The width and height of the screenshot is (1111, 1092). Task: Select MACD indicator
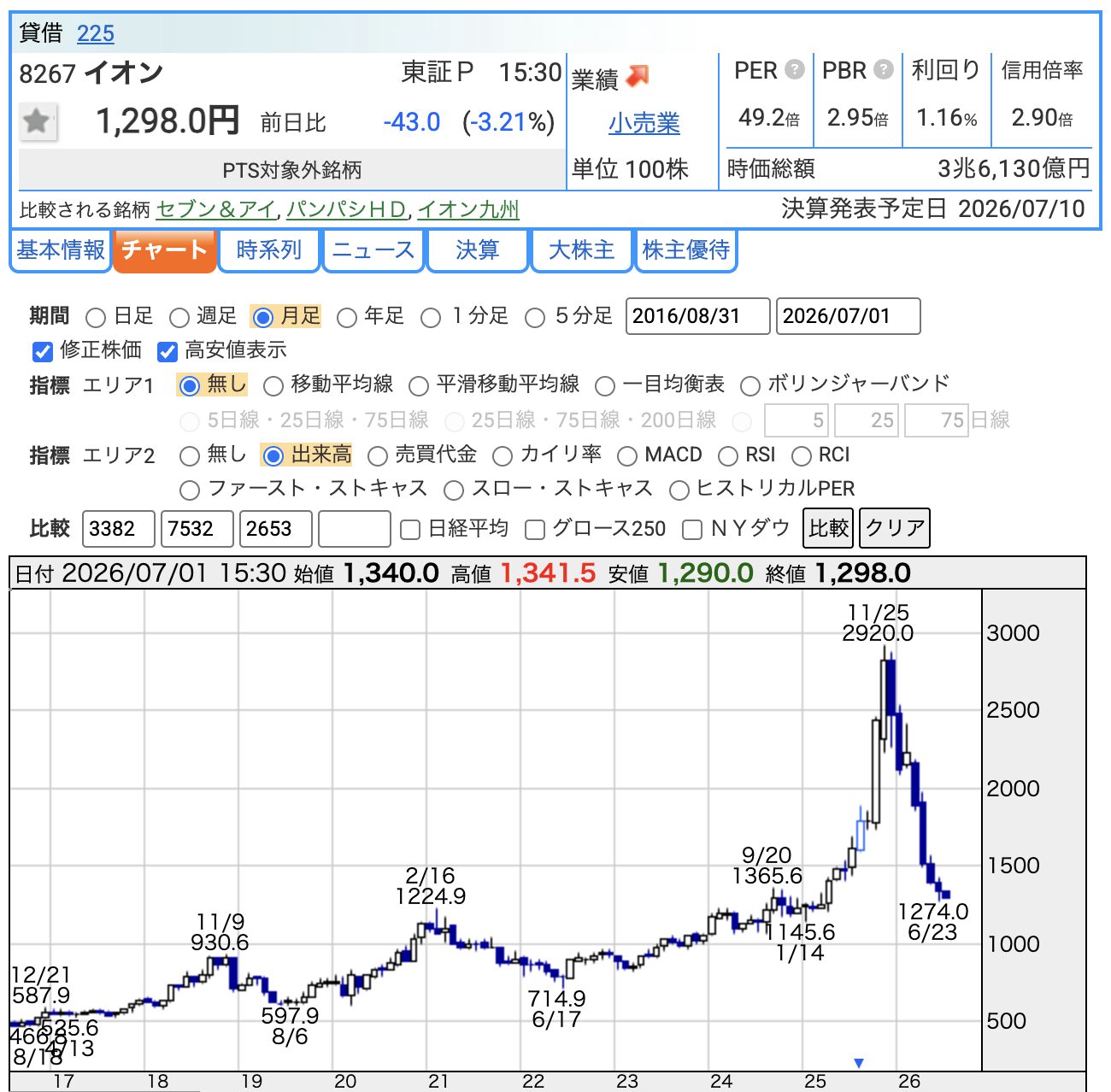pyautogui.click(x=627, y=456)
